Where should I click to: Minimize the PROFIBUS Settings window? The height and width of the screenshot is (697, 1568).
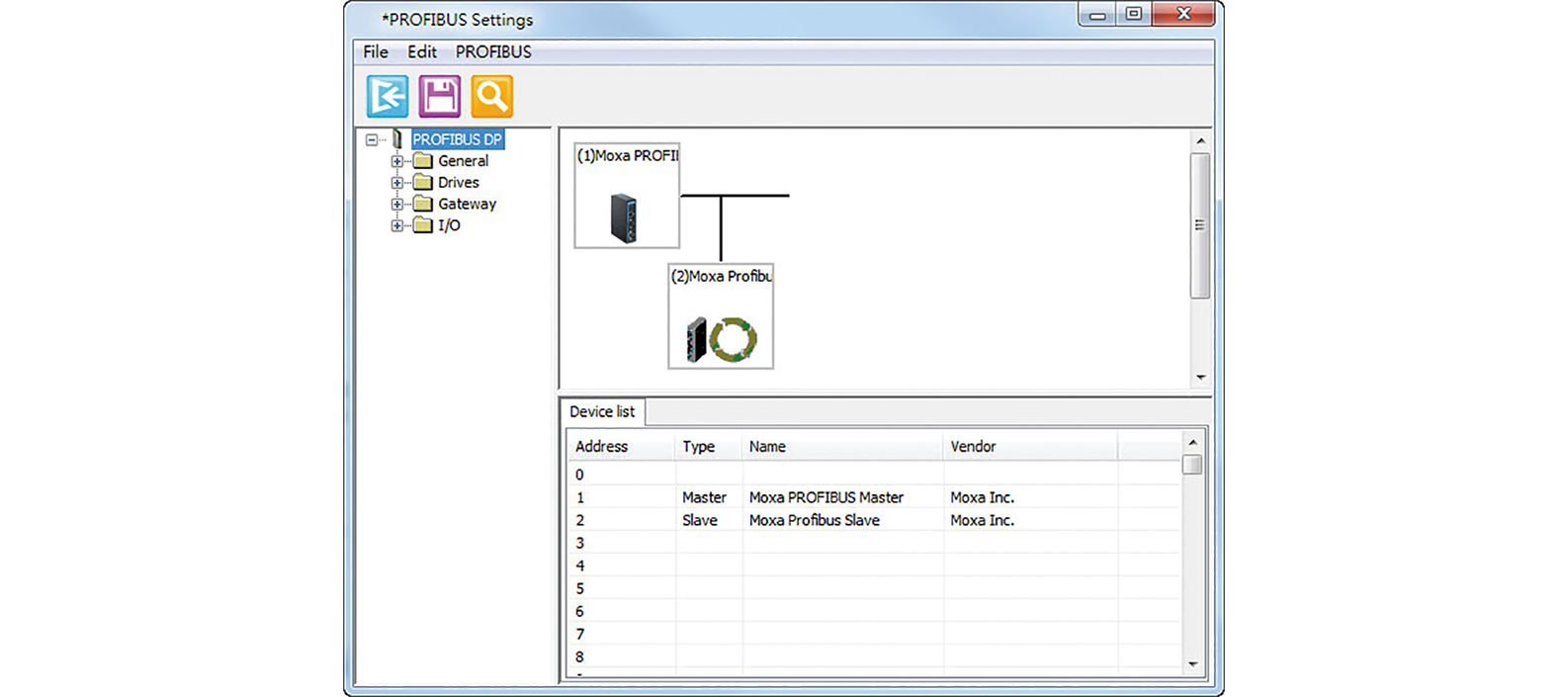pyautogui.click(x=1097, y=15)
